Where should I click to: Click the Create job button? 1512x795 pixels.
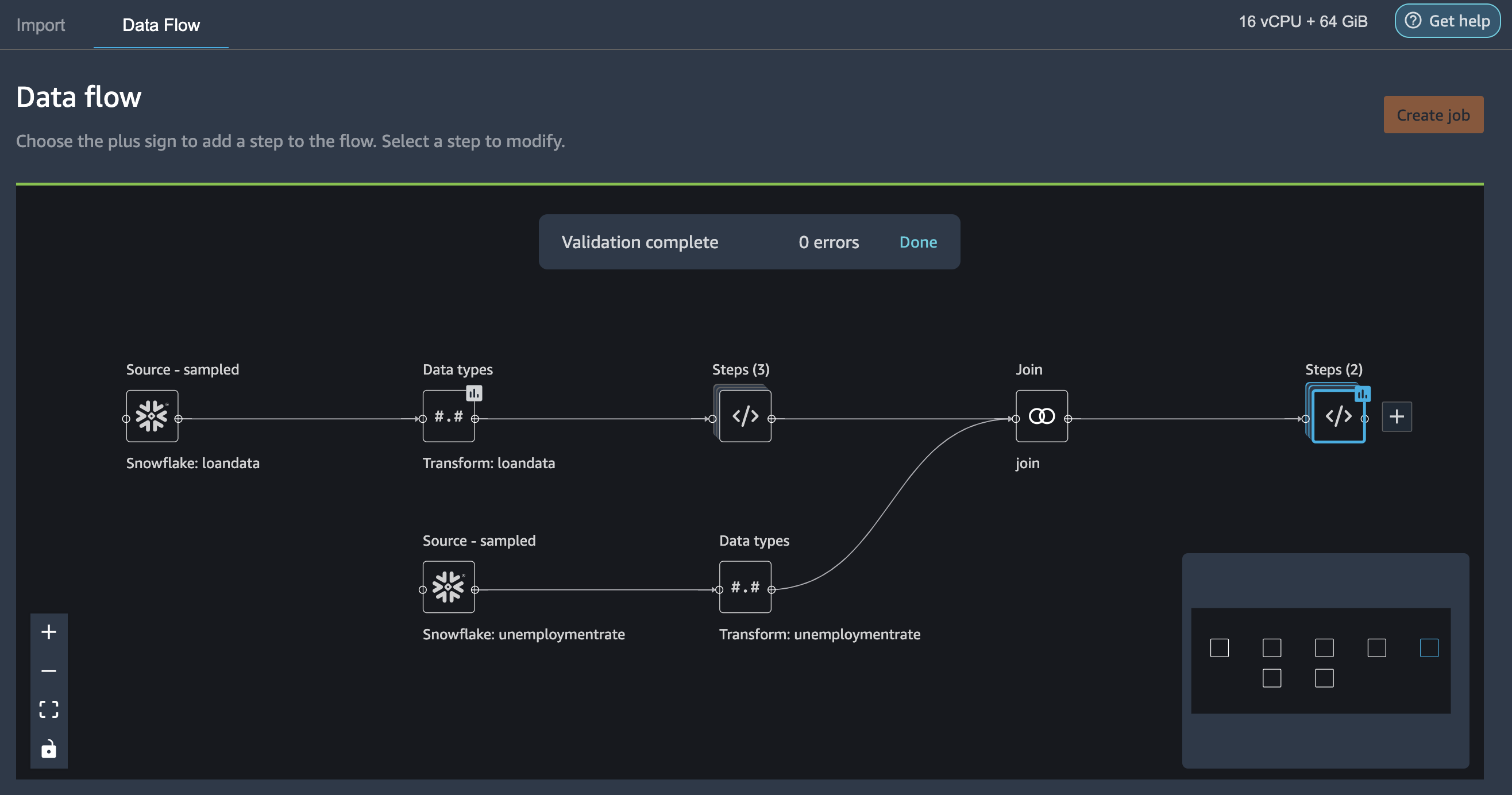[x=1433, y=115]
